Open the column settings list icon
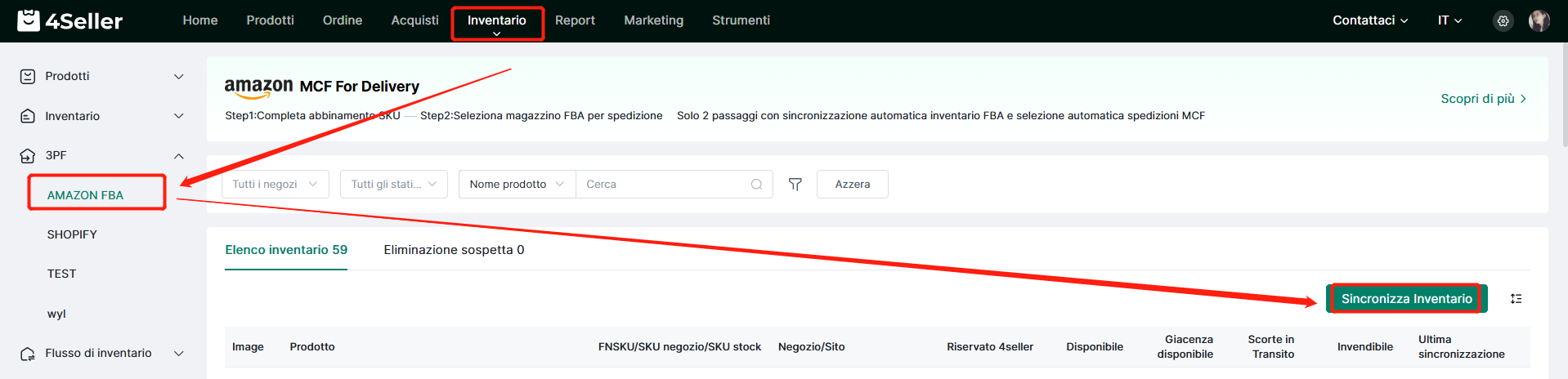The image size is (1568, 379). coord(1516,299)
